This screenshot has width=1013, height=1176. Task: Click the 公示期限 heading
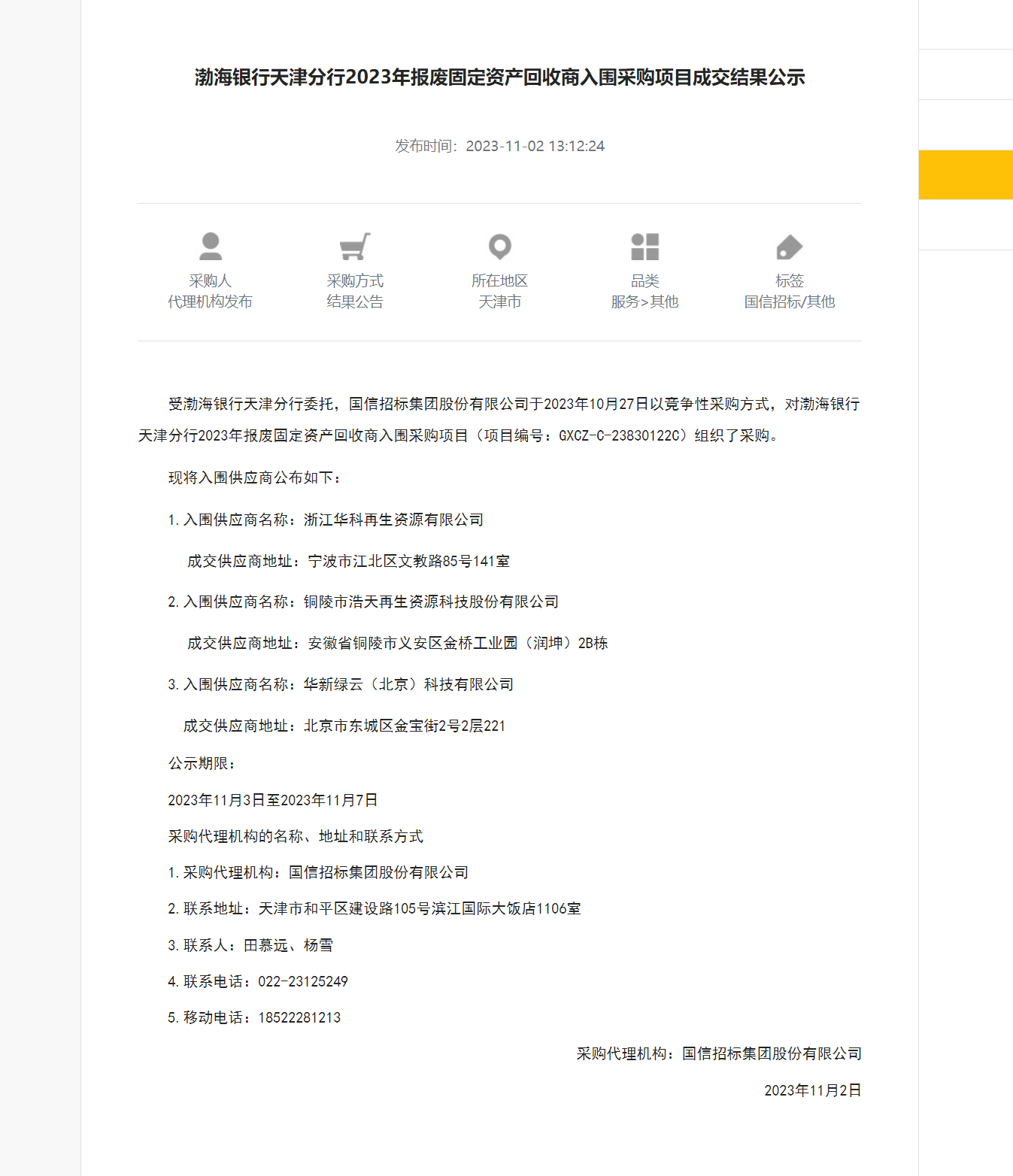(x=202, y=763)
